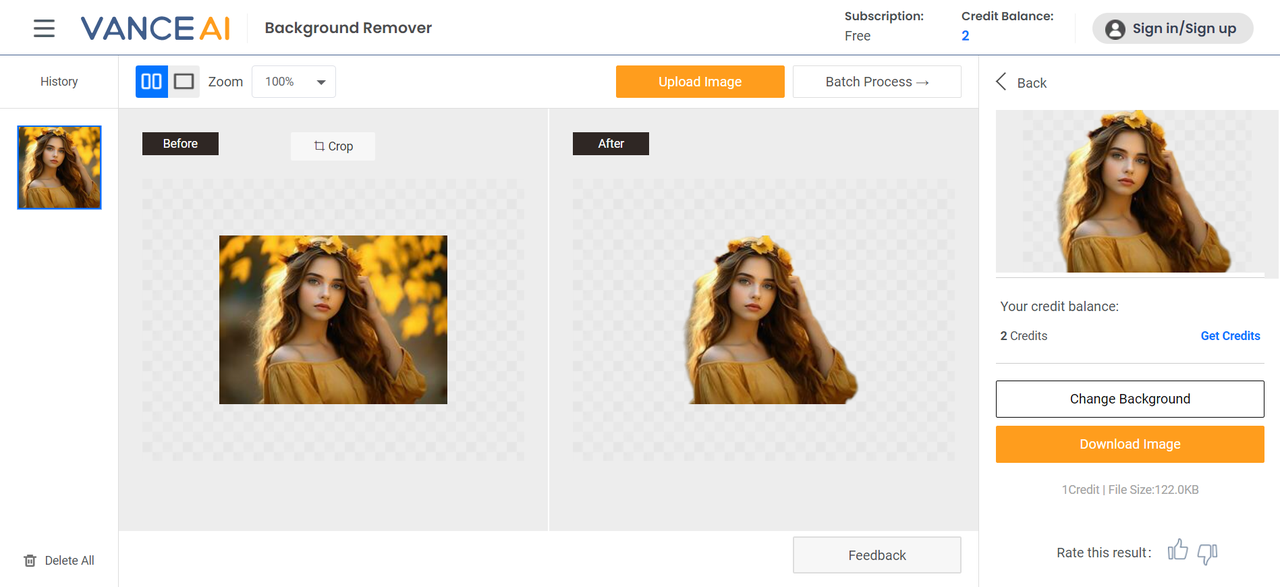This screenshot has width=1280, height=587.
Task: Click Change Background
Action: coord(1130,399)
